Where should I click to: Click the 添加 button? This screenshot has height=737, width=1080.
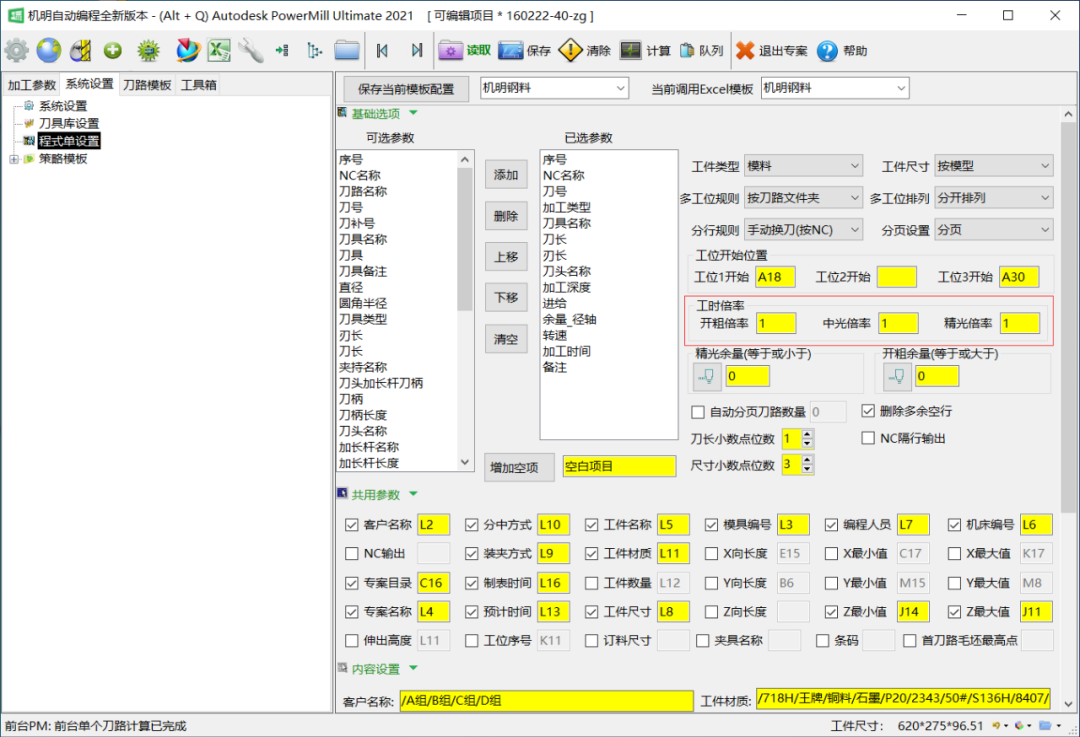[506, 175]
